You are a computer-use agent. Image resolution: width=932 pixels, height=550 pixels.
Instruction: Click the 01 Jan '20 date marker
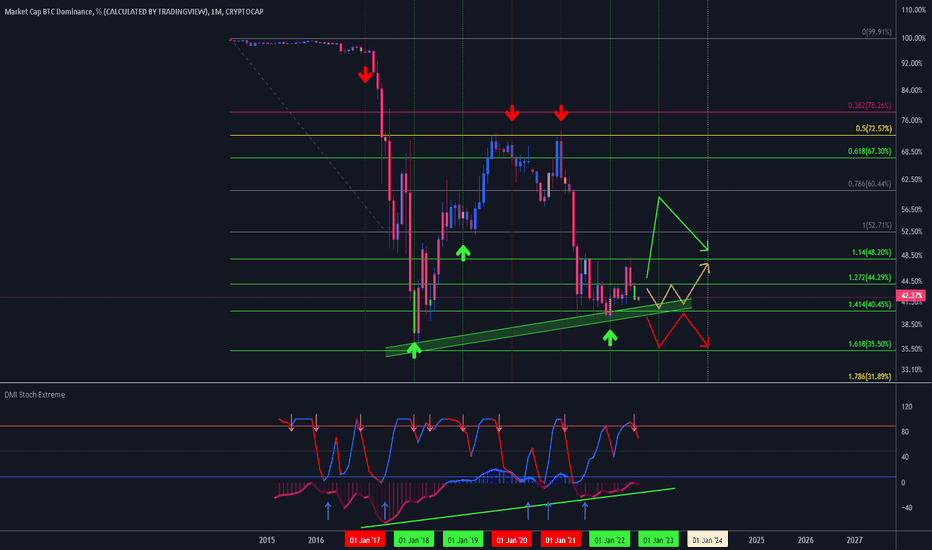512,540
